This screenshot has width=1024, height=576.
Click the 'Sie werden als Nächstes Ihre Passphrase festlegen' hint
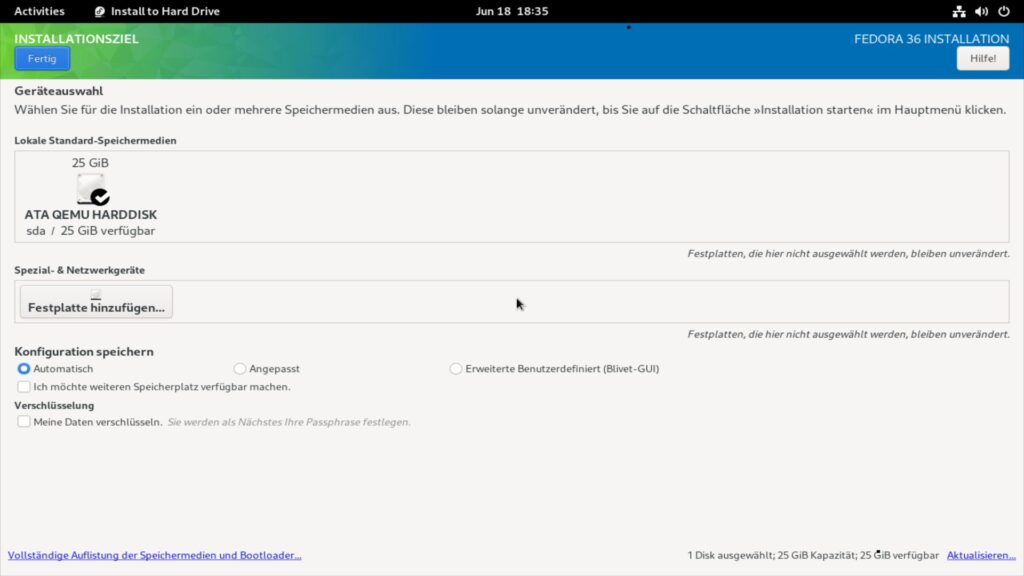pos(289,422)
